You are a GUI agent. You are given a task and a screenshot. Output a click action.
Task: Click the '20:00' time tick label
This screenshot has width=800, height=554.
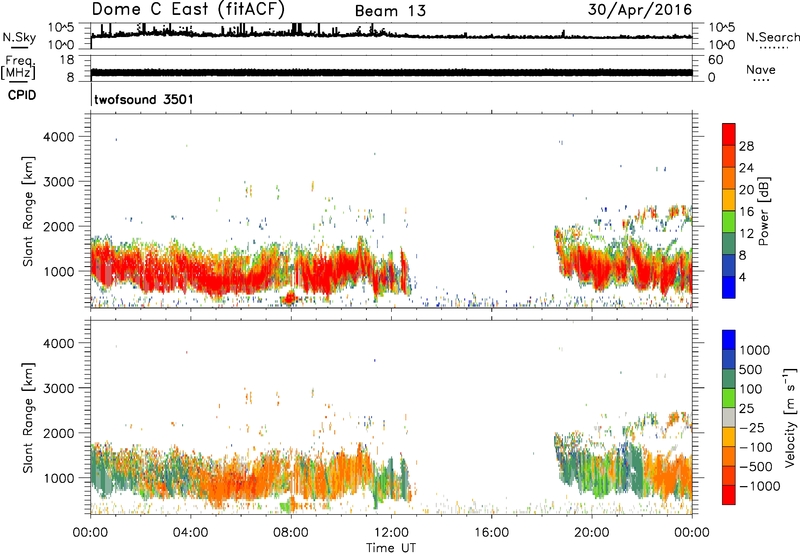coord(592,533)
